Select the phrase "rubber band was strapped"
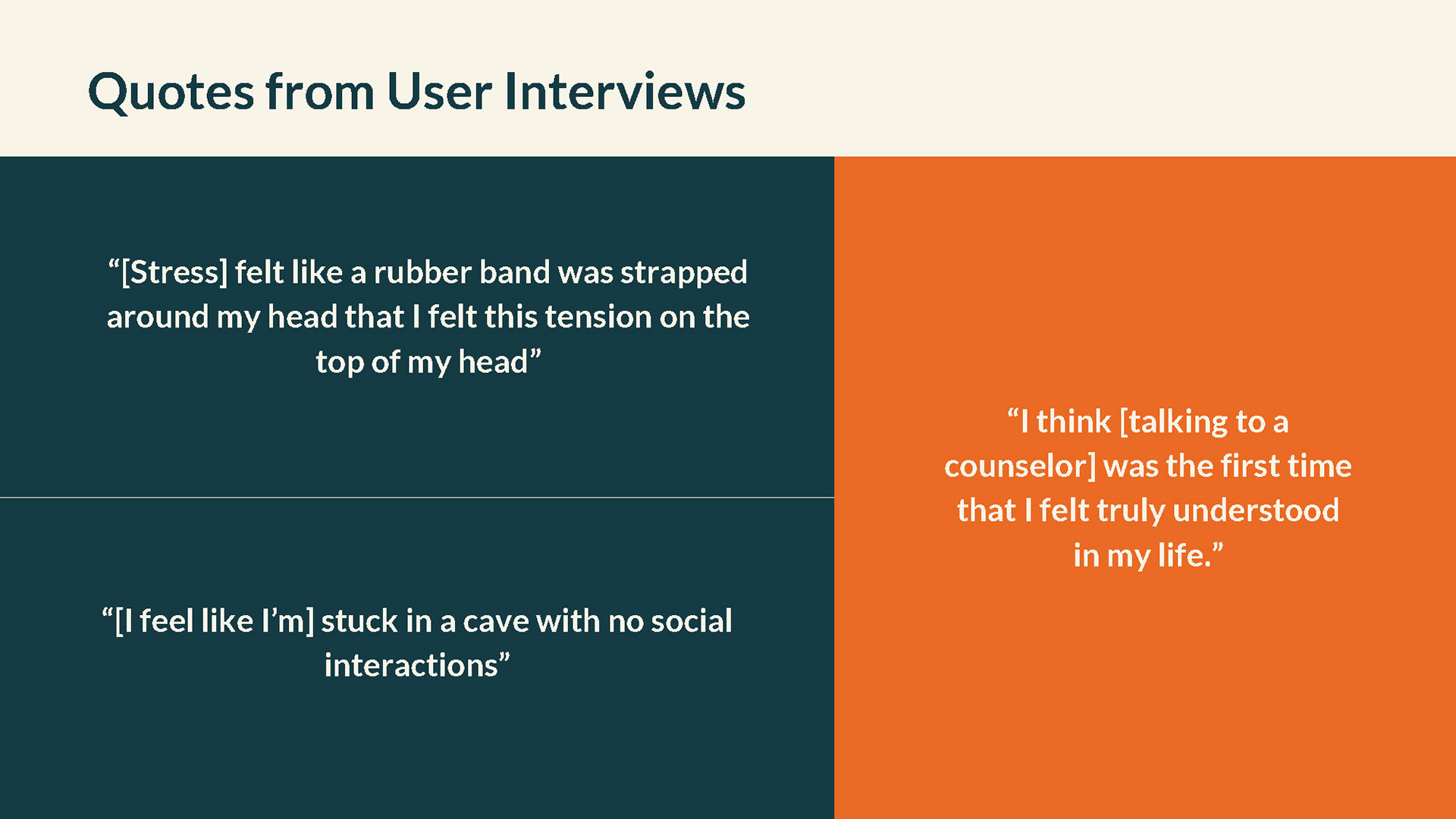 point(560,272)
